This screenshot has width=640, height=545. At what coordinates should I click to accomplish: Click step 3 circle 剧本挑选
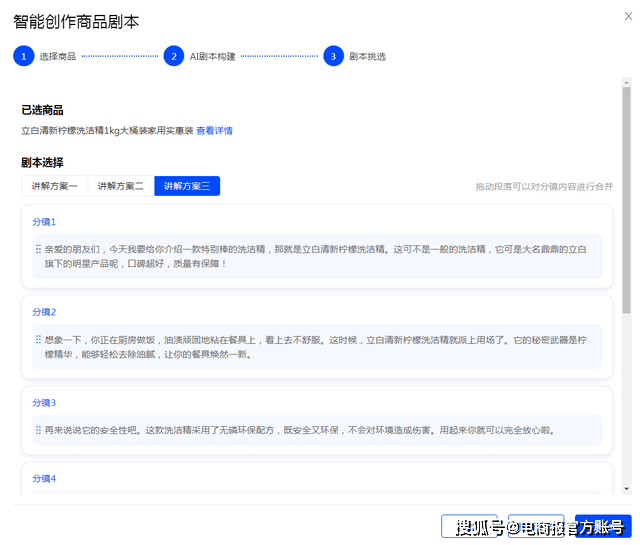click(x=333, y=56)
